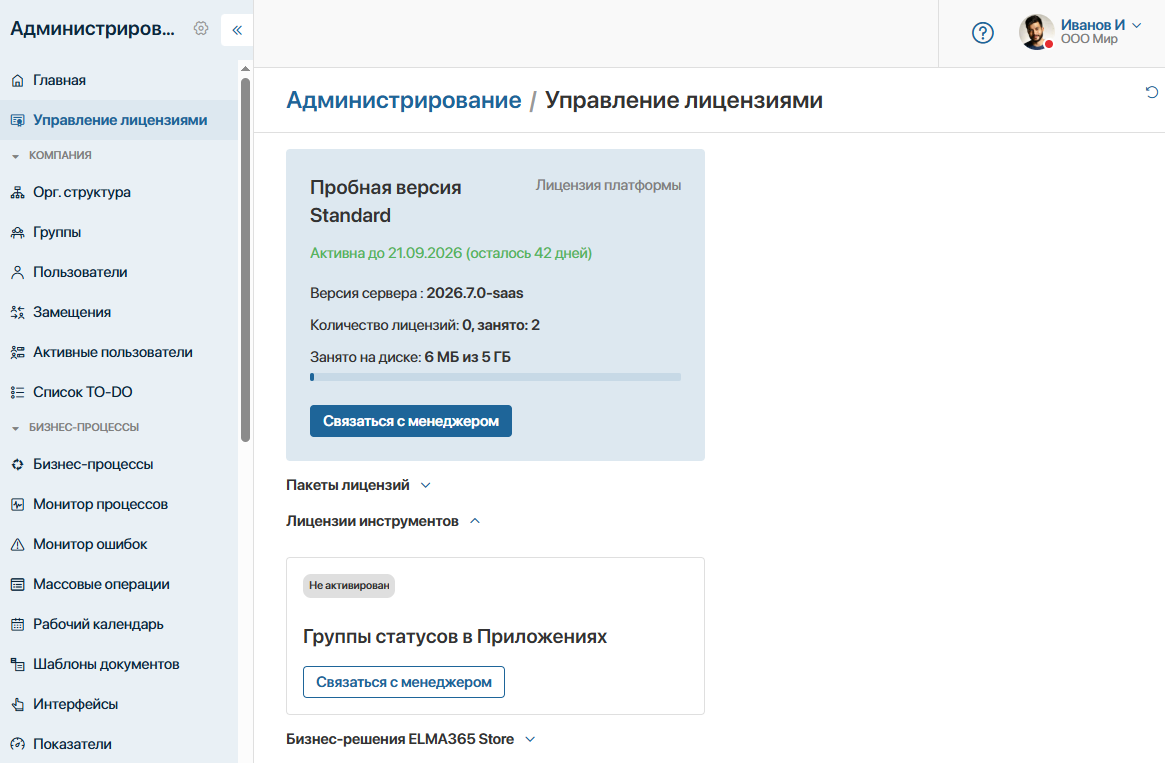Open the help question mark icon
Viewport: 1165px width, 763px height.
coord(982,33)
